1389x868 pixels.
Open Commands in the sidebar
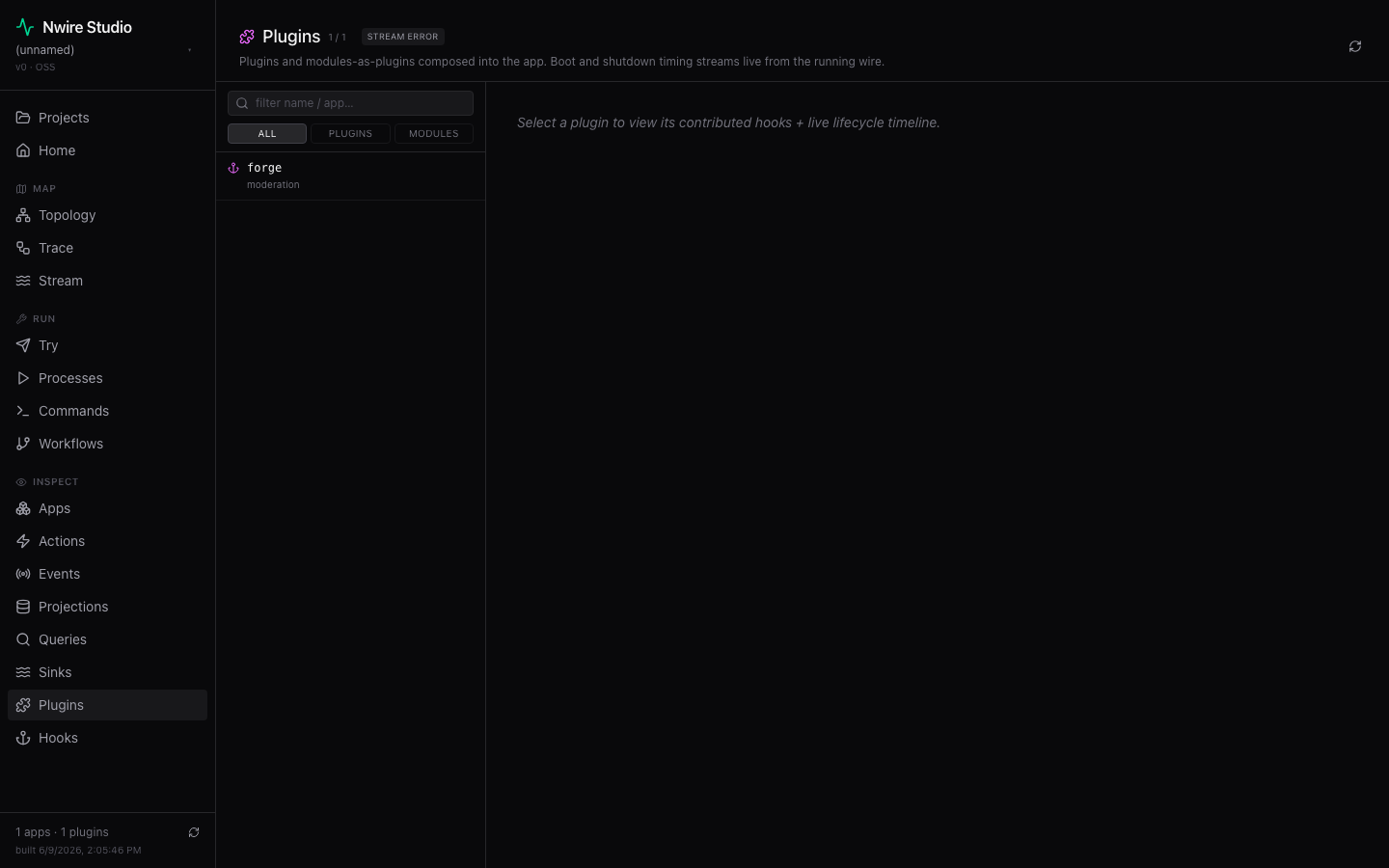[107, 411]
